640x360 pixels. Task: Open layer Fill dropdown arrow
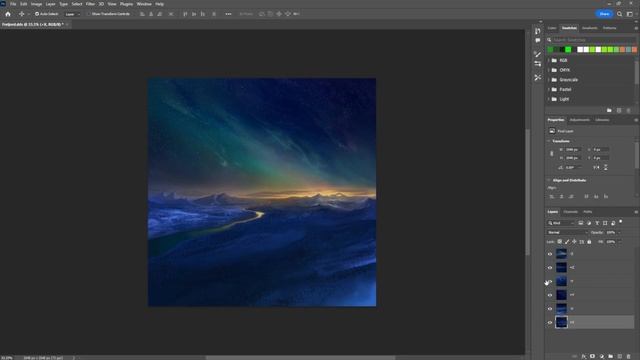click(619, 242)
